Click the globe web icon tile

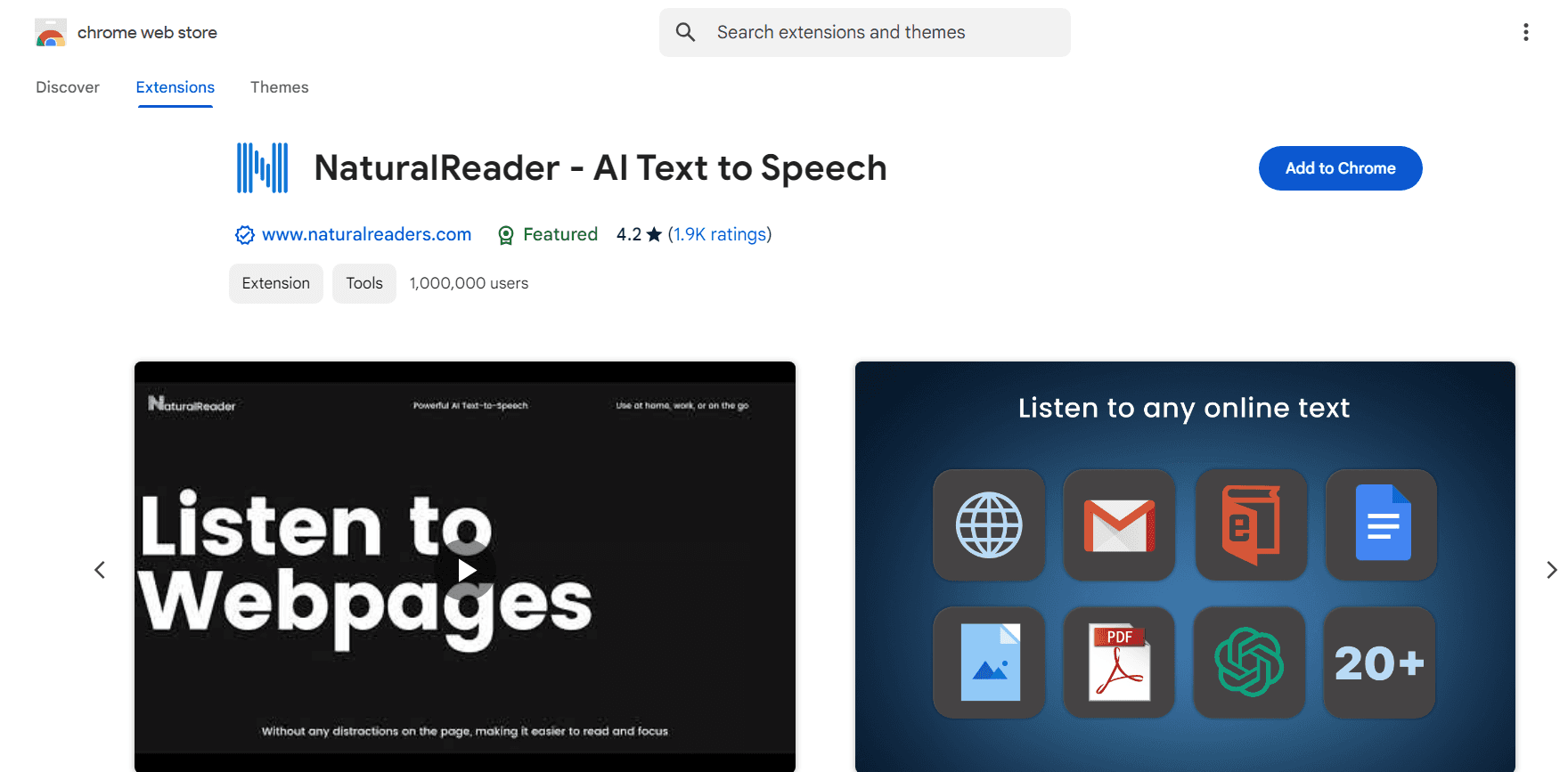[989, 525]
